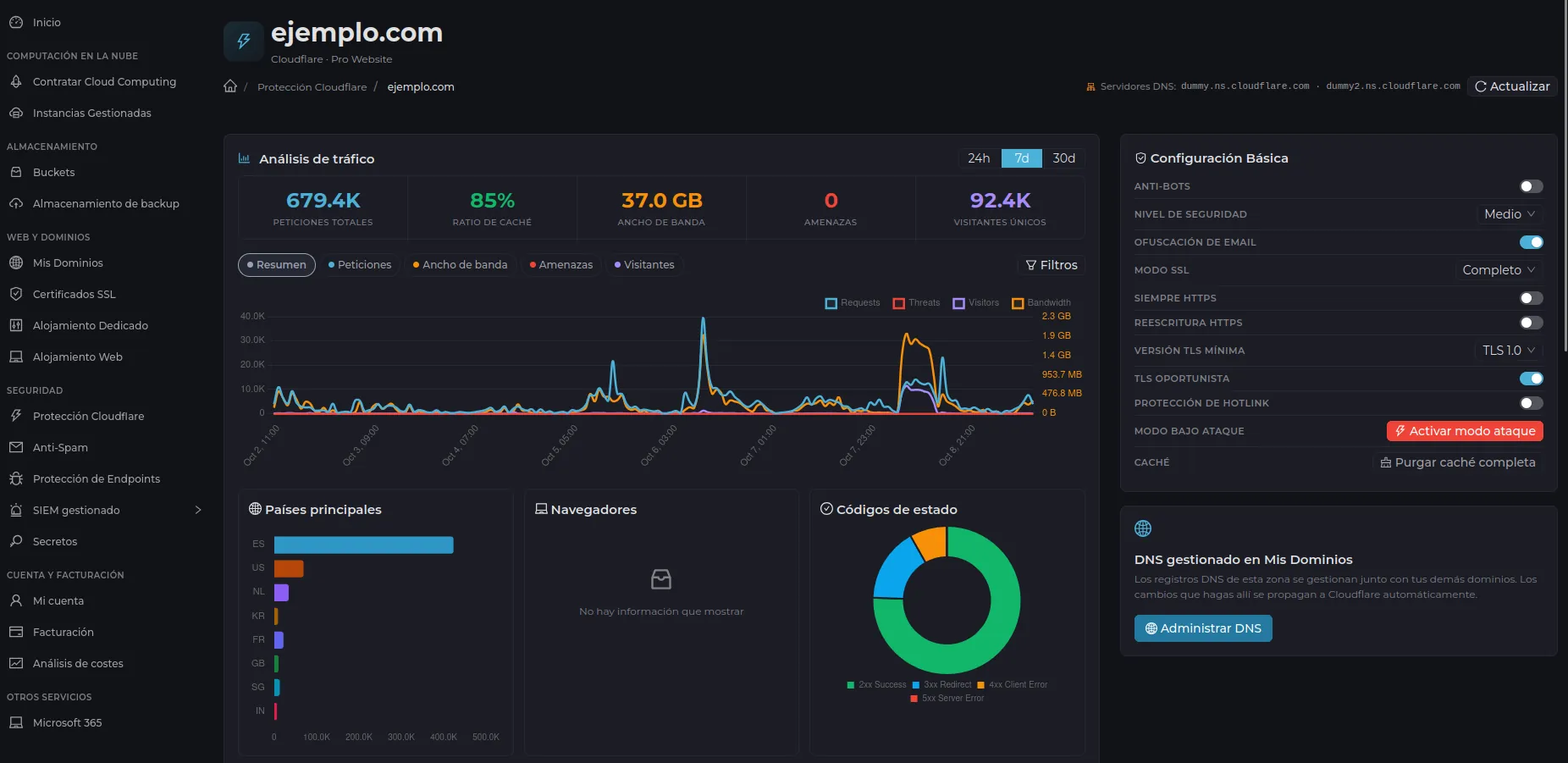Image resolution: width=1568 pixels, height=763 pixels.
Task: Click the Alojamiento Dedicado server icon
Action: click(16, 326)
